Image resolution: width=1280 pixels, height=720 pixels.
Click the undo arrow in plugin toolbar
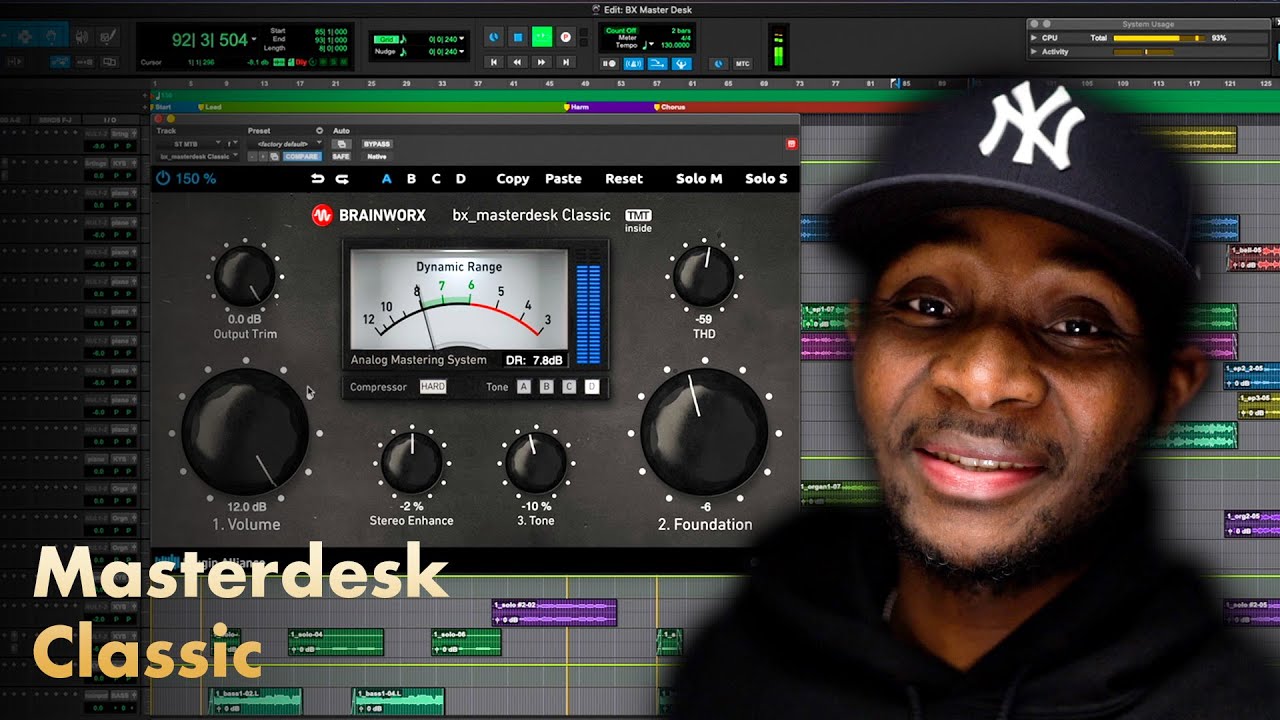click(x=318, y=179)
